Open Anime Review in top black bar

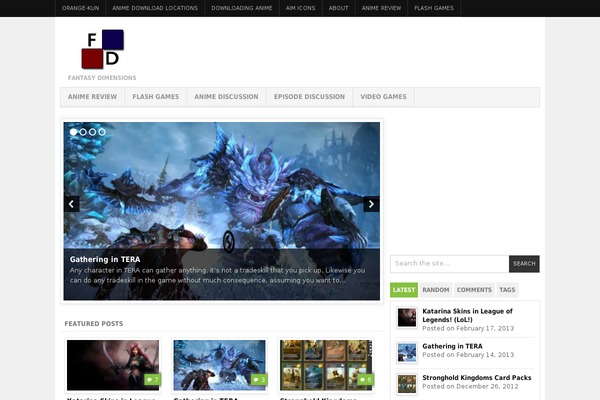pos(382,8)
